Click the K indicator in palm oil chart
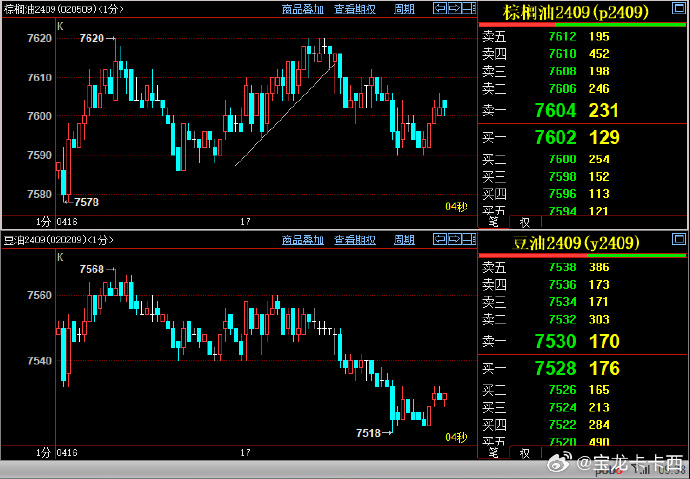 60,24
